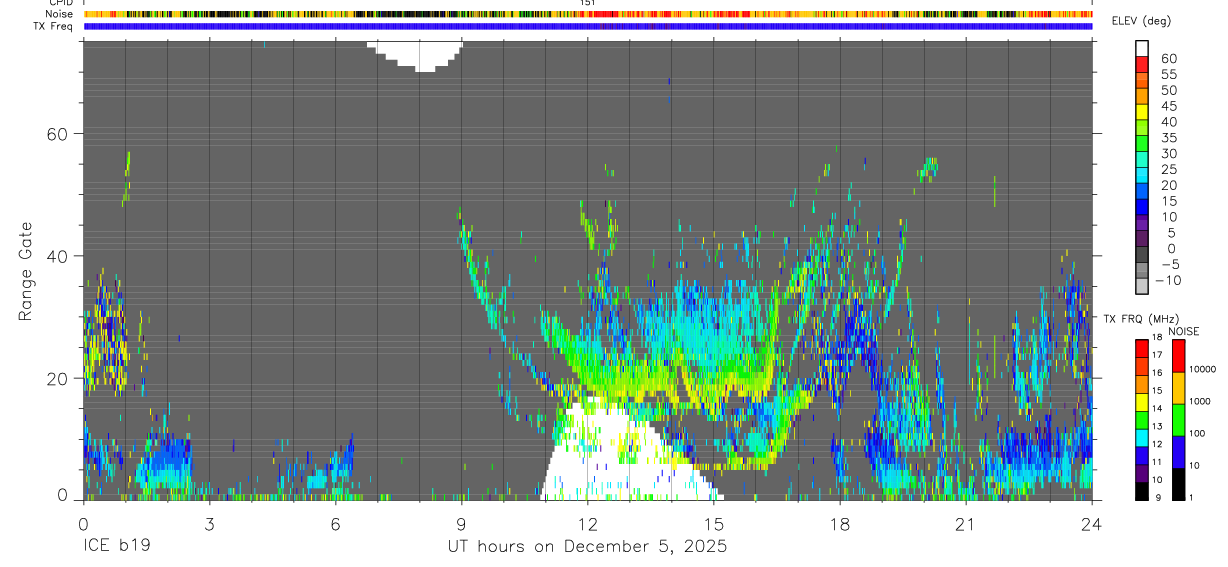This screenshot has height=567, width=1228.
Task: Click the '60' label on the ELEV scale
Action: (1168, 58)
